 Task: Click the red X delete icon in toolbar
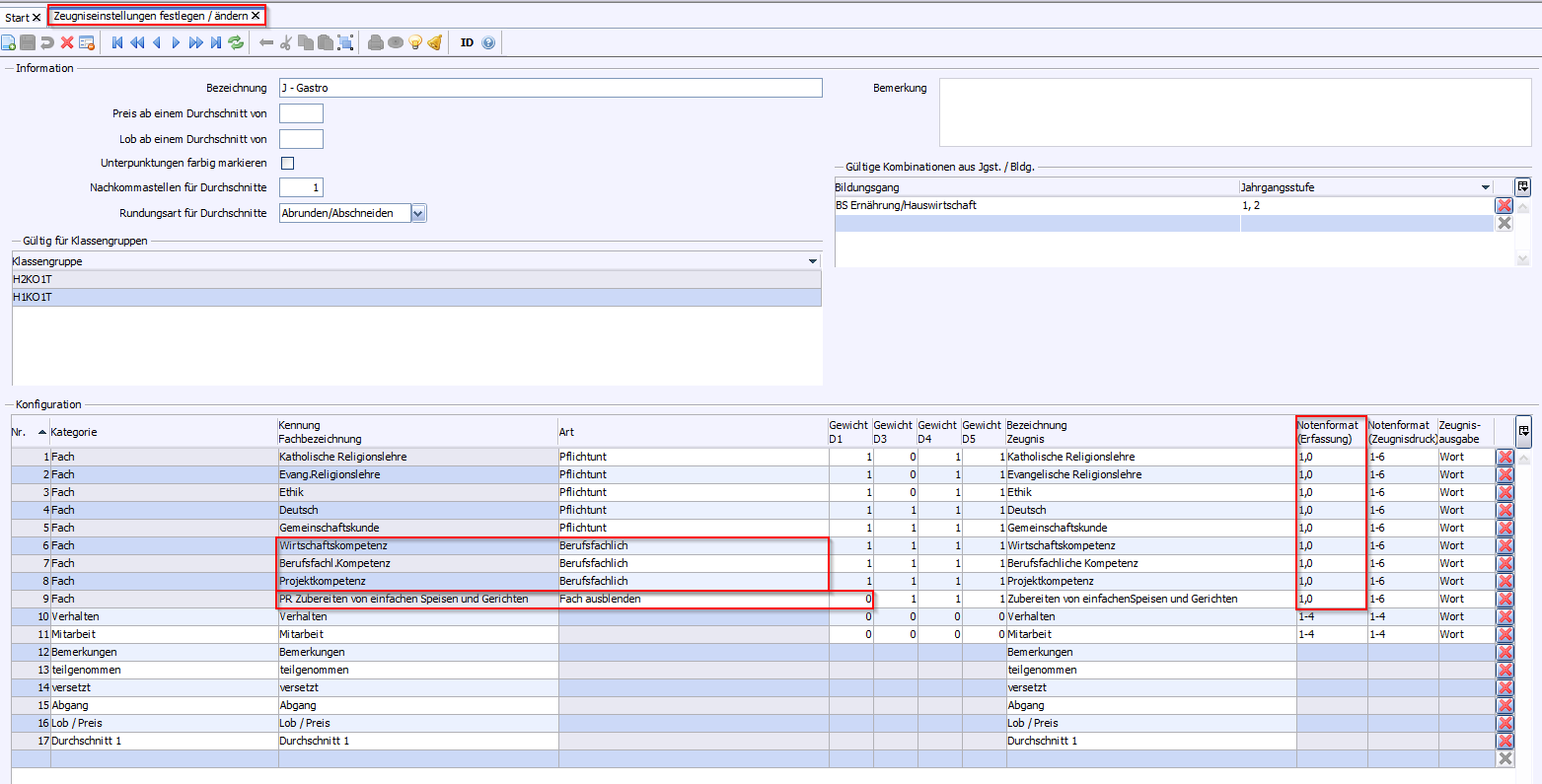click(x=67, y=42)
